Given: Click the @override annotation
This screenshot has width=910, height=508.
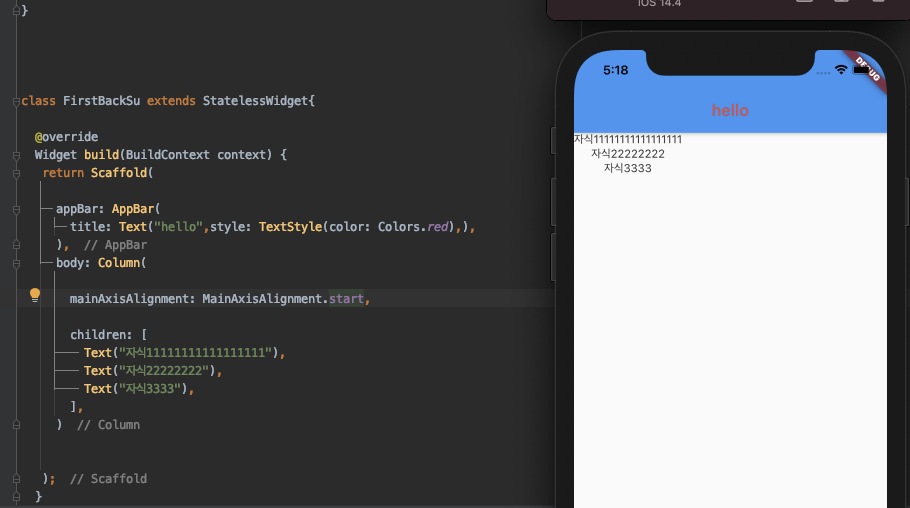Looking at the screenshot, I should click(x=66, y=136).
